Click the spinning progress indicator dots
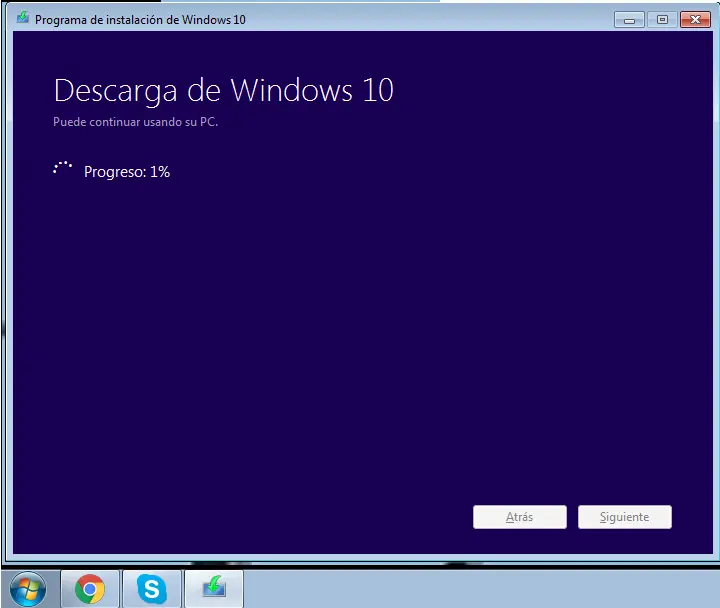The width and height of the screenshot is (720, 608). (x=62, y=168)
